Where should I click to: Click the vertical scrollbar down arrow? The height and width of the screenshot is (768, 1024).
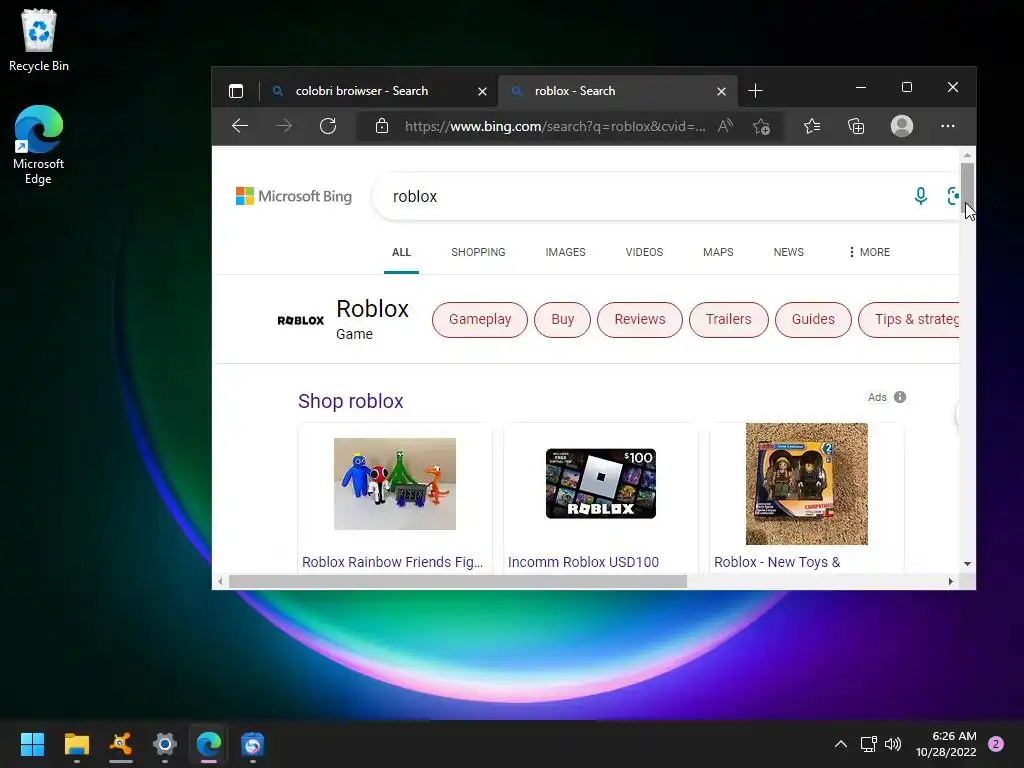967,564
